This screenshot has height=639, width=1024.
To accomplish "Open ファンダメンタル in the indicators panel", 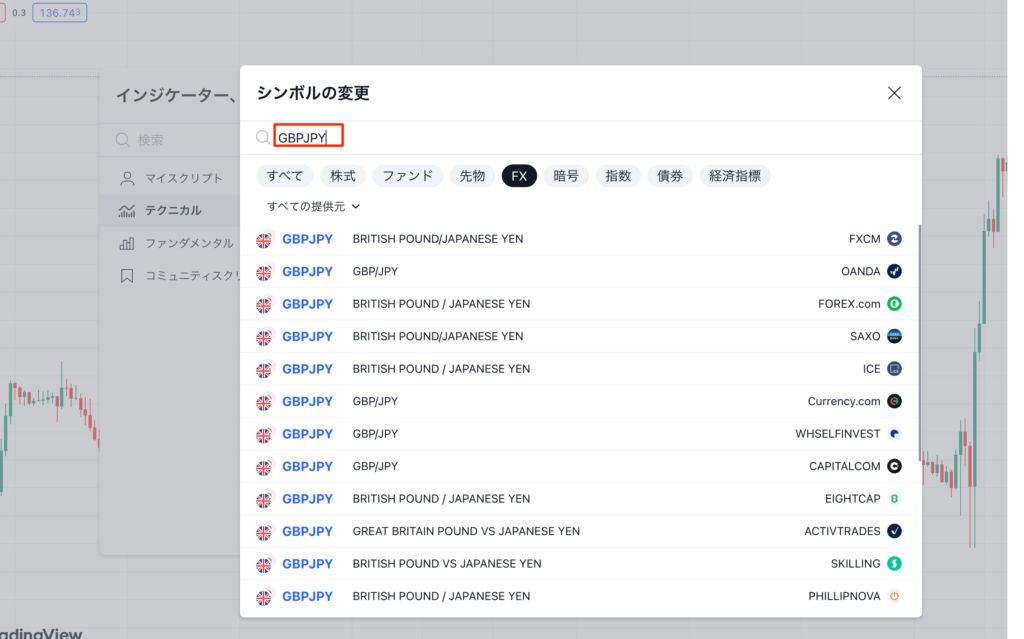I will [x=171, y=243].
